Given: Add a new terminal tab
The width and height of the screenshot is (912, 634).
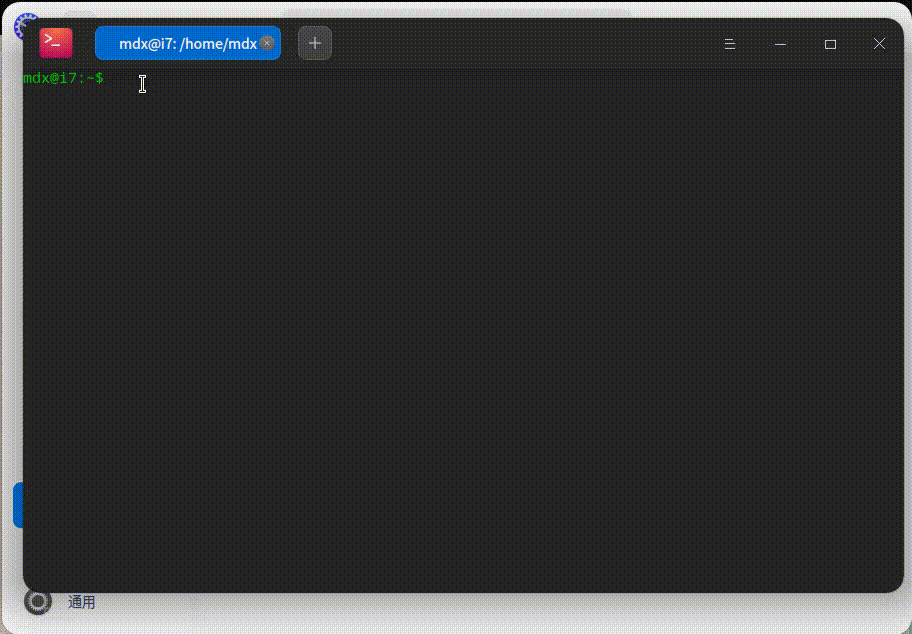Looking at the screenshot, I should [315, 43].
